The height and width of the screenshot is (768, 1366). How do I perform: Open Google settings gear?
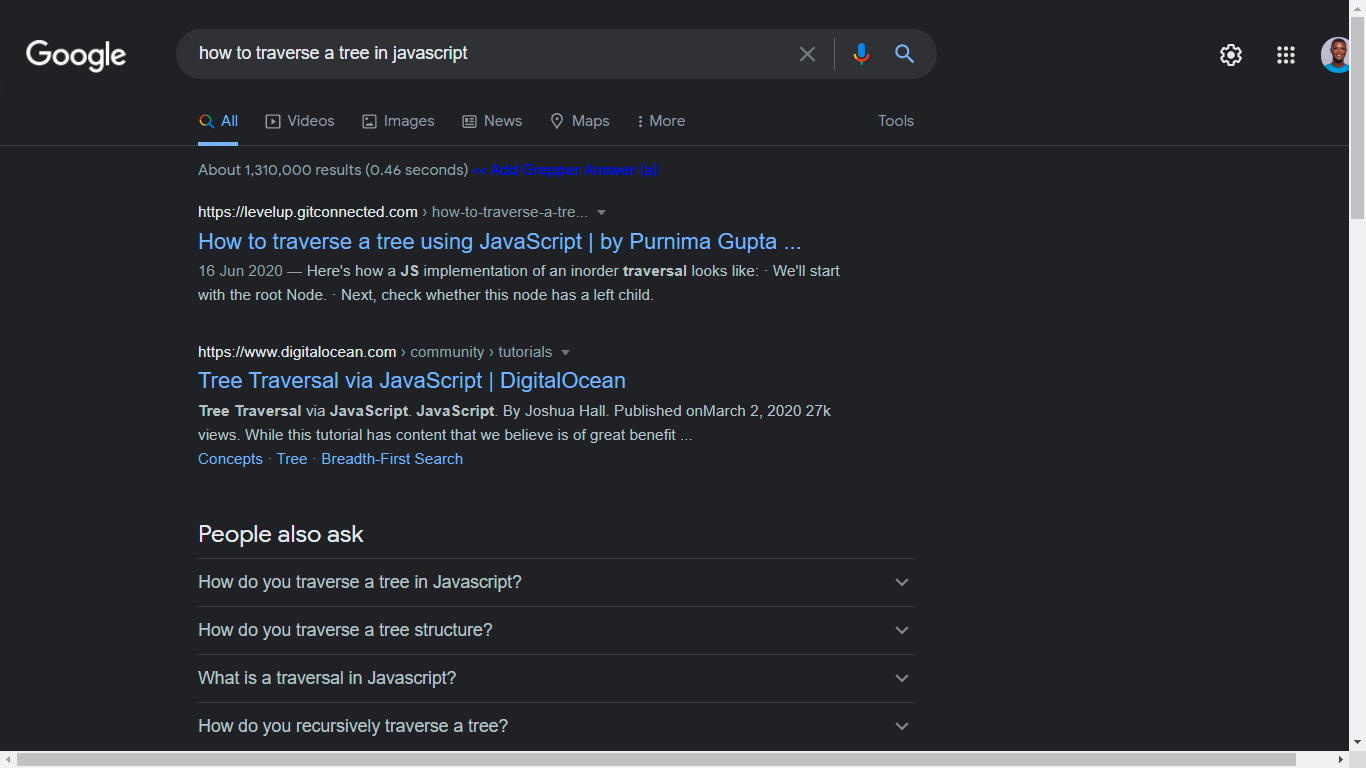(x=1231, y=55)
